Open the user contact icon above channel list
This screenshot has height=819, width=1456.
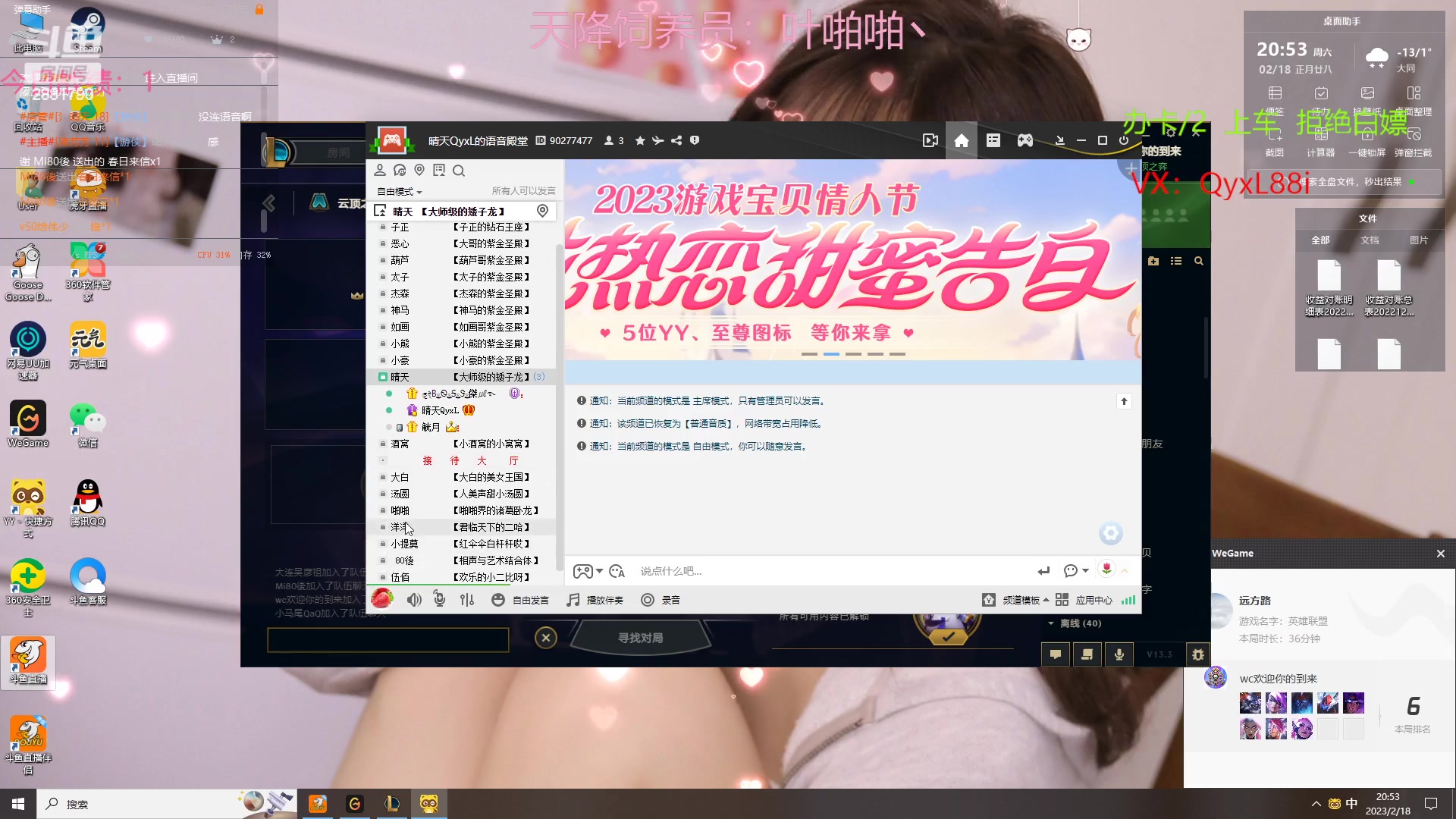380,171
